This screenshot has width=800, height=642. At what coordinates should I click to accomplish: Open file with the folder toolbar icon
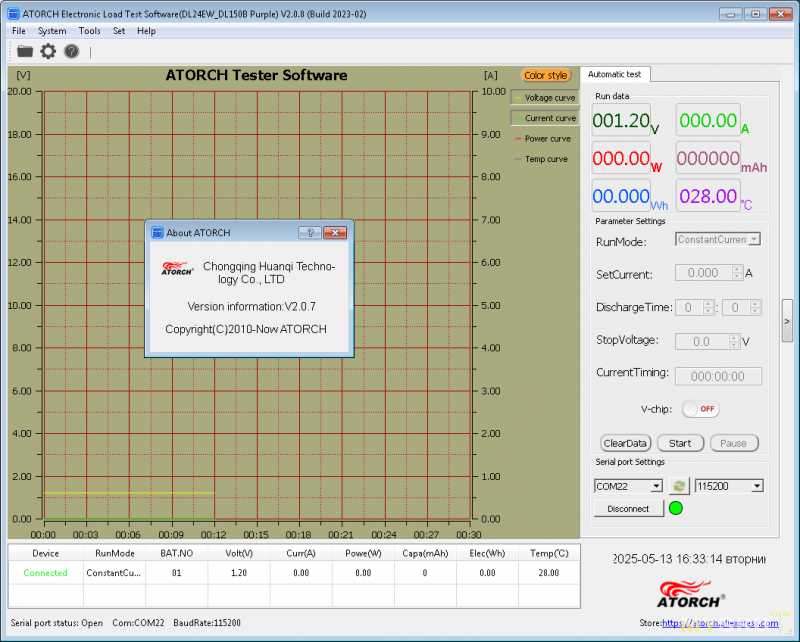point(24,51)
